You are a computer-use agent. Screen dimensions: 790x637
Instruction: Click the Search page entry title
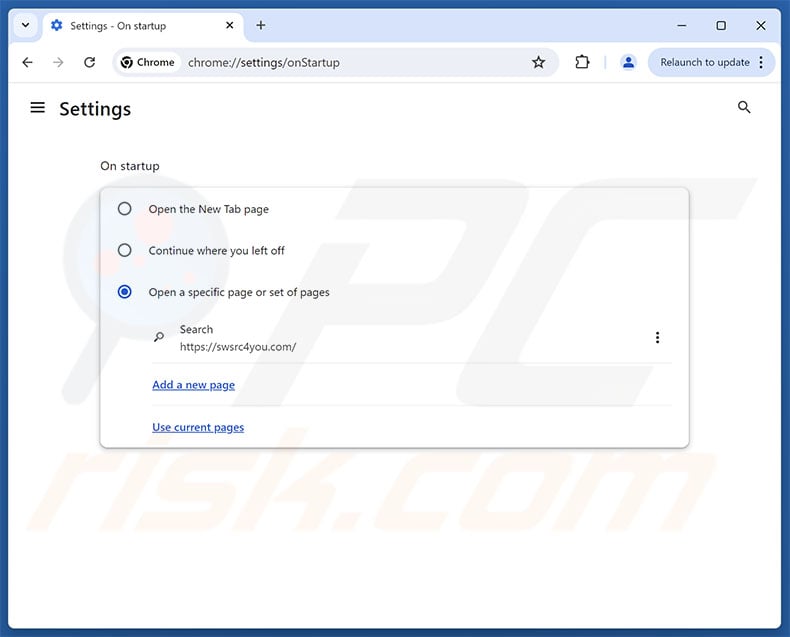pyautogui.click(x=196, y=329)
